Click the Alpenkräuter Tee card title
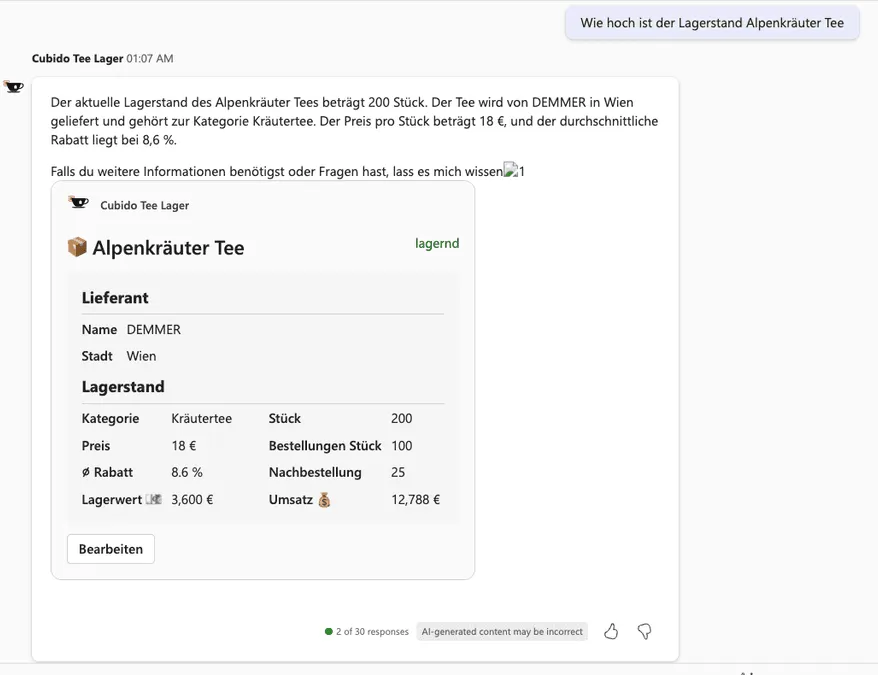 168,248
